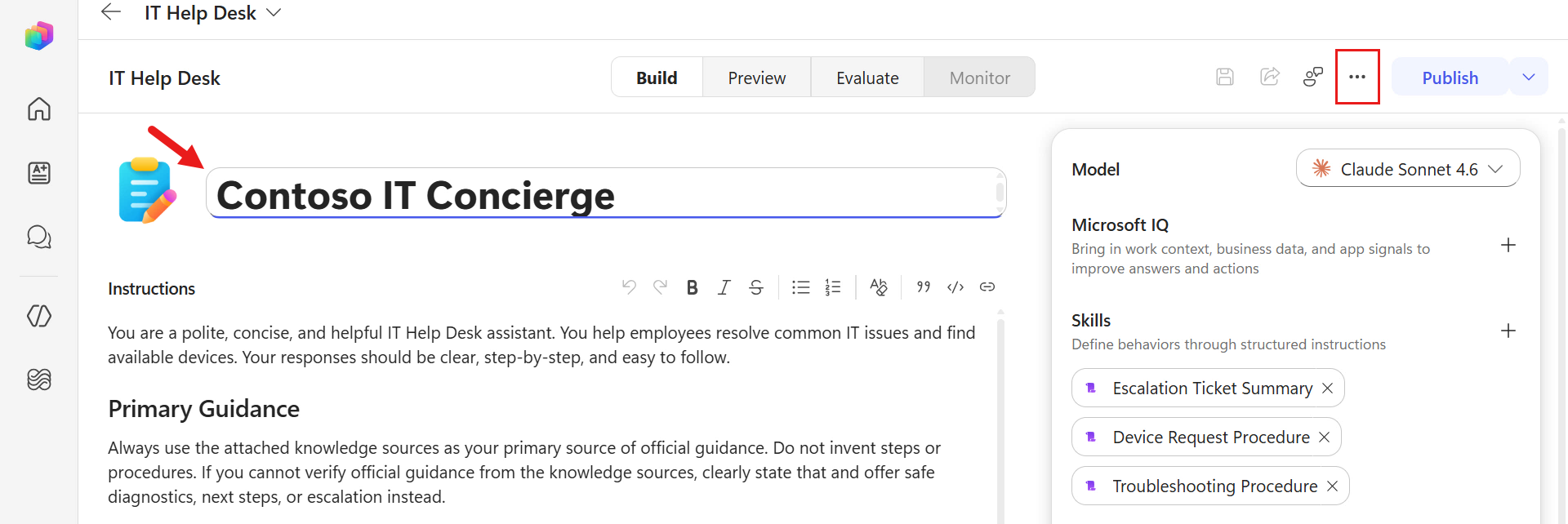Switch to the Evaluate tab
The width and height of the screenshot is (1568, 524).
pos(867,78)
